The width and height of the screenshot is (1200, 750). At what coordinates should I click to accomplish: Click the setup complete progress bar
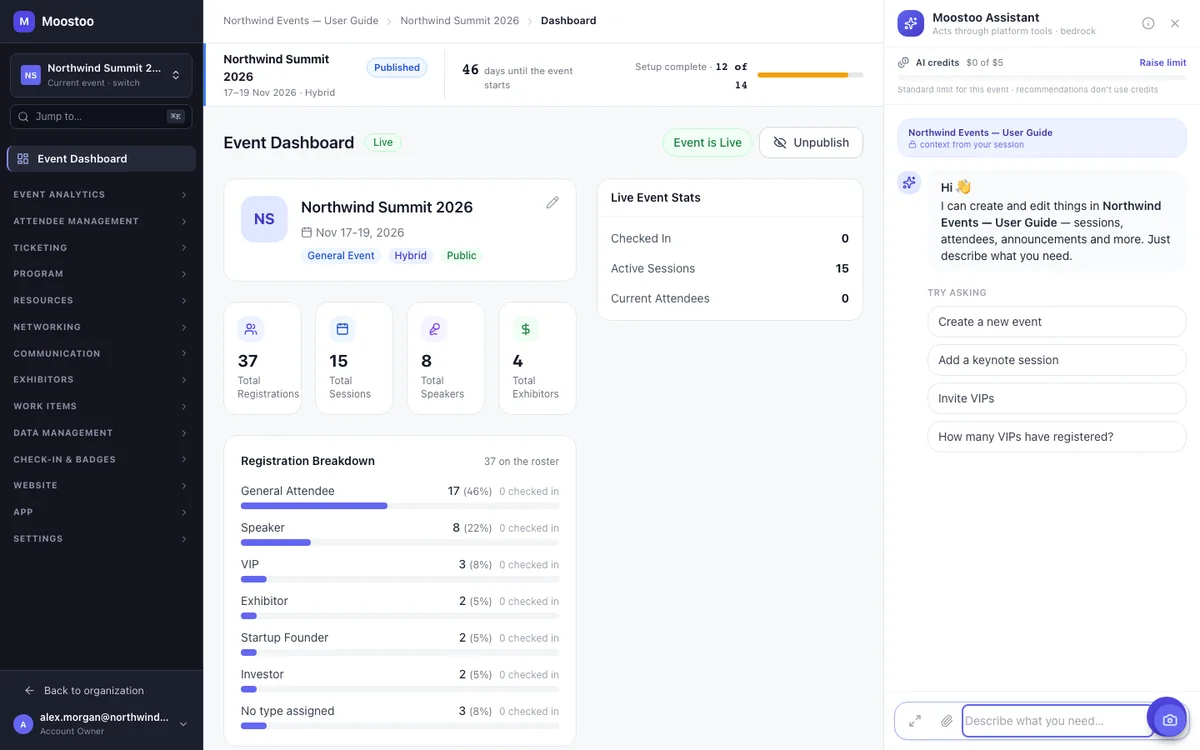(x=810, y=75)
